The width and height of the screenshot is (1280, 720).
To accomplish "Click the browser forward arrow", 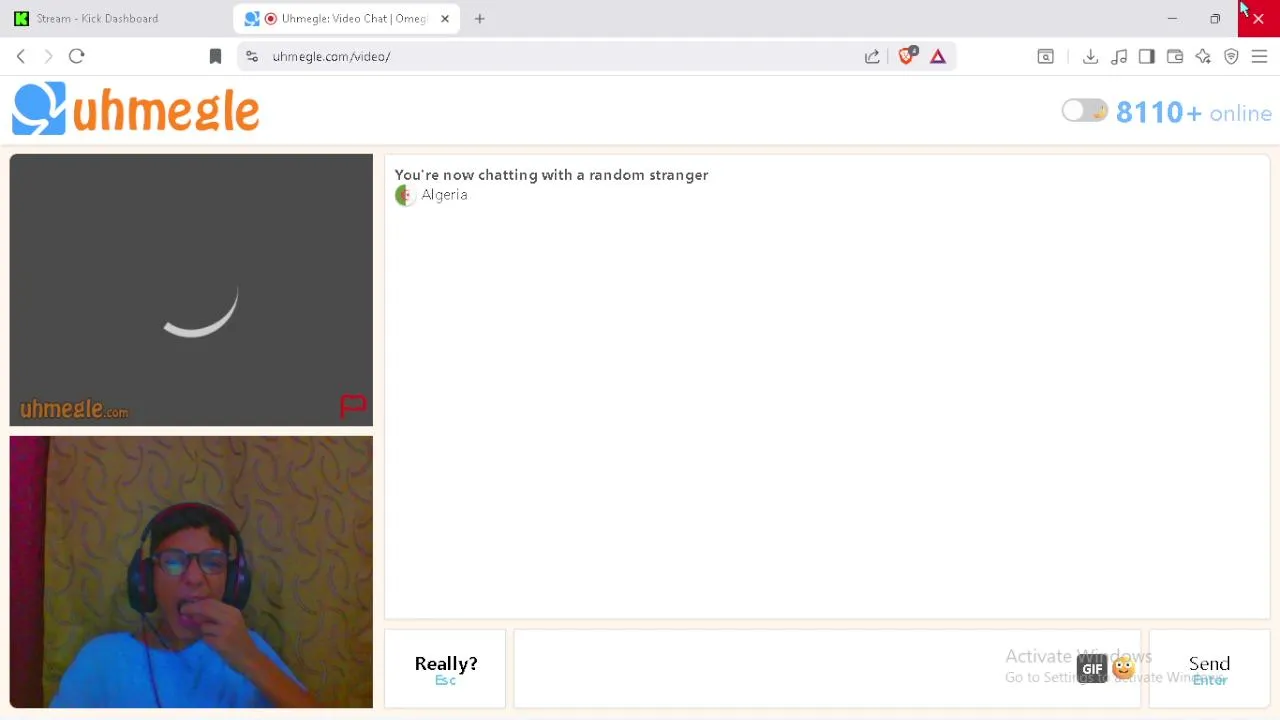I will pyautogui.click(x=48, y=56).
